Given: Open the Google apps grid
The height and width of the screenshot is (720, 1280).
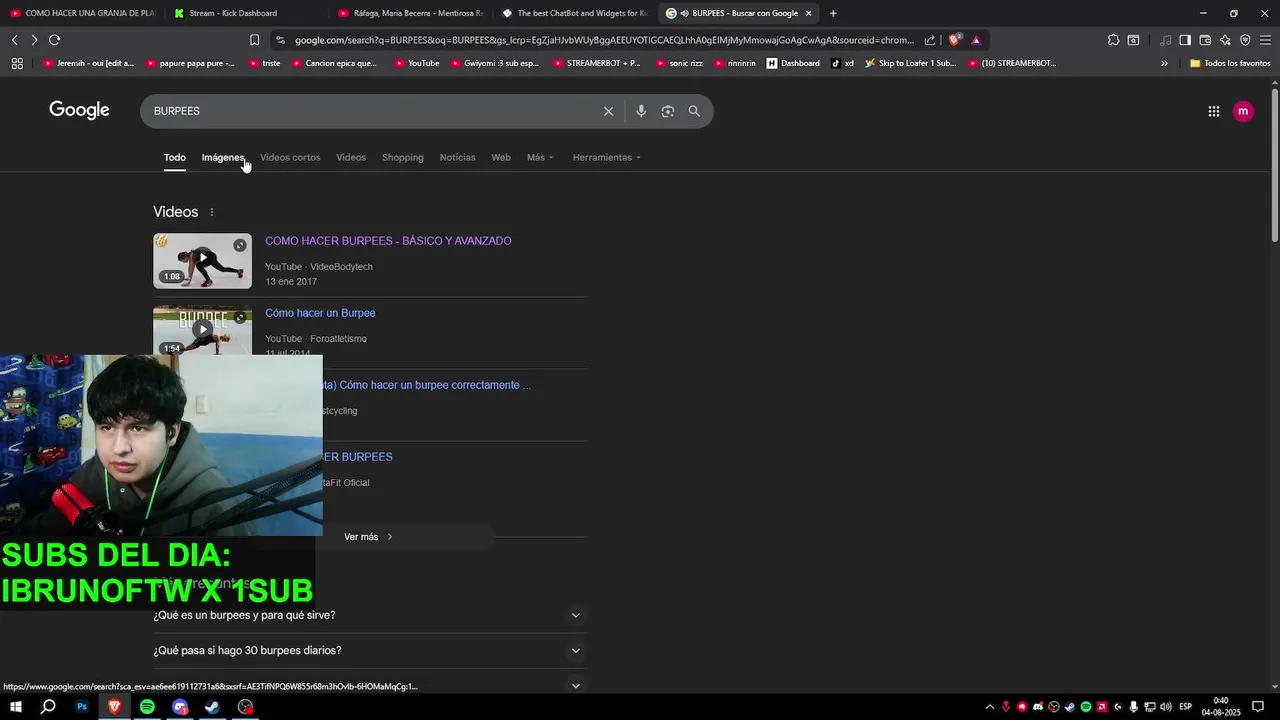Looking at the screenshot, I should (x=1214, y=111).
